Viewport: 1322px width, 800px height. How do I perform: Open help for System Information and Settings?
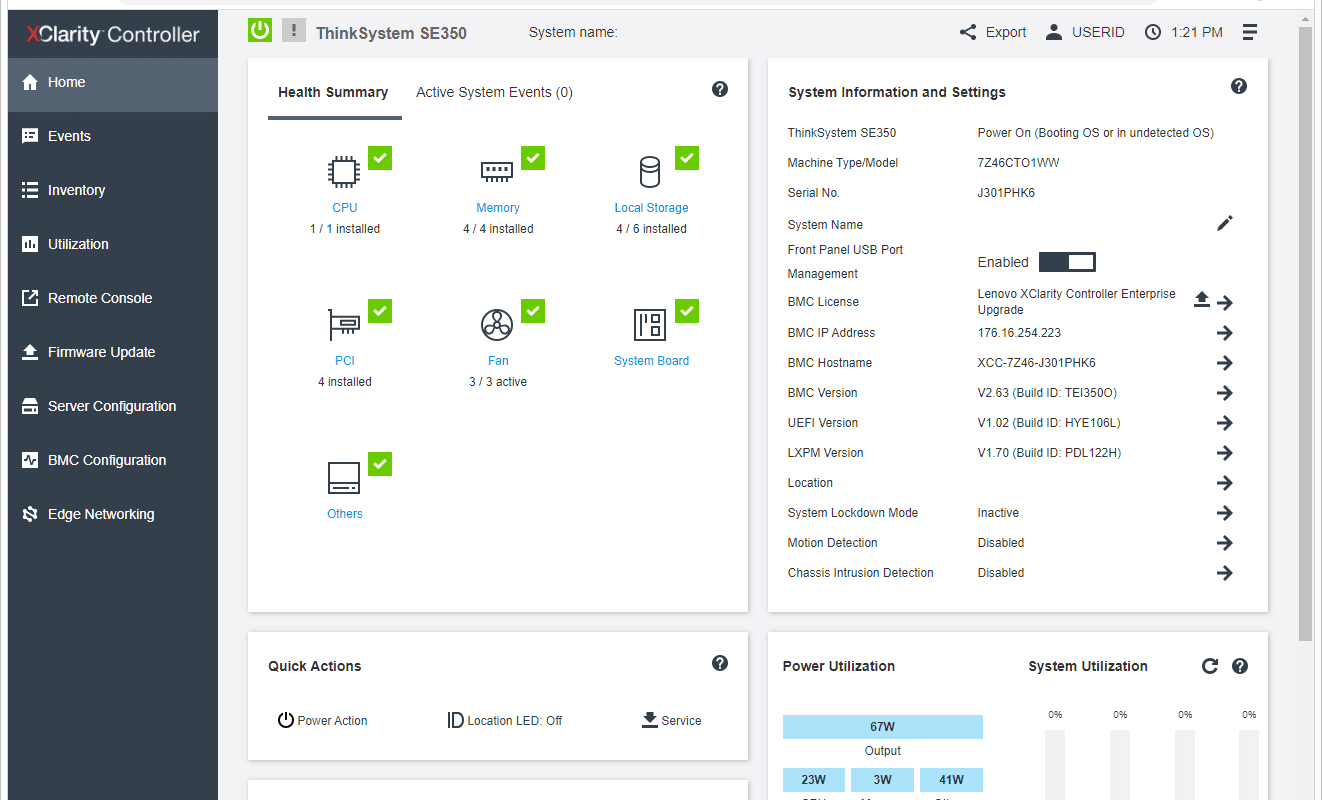click(1239, 86)
